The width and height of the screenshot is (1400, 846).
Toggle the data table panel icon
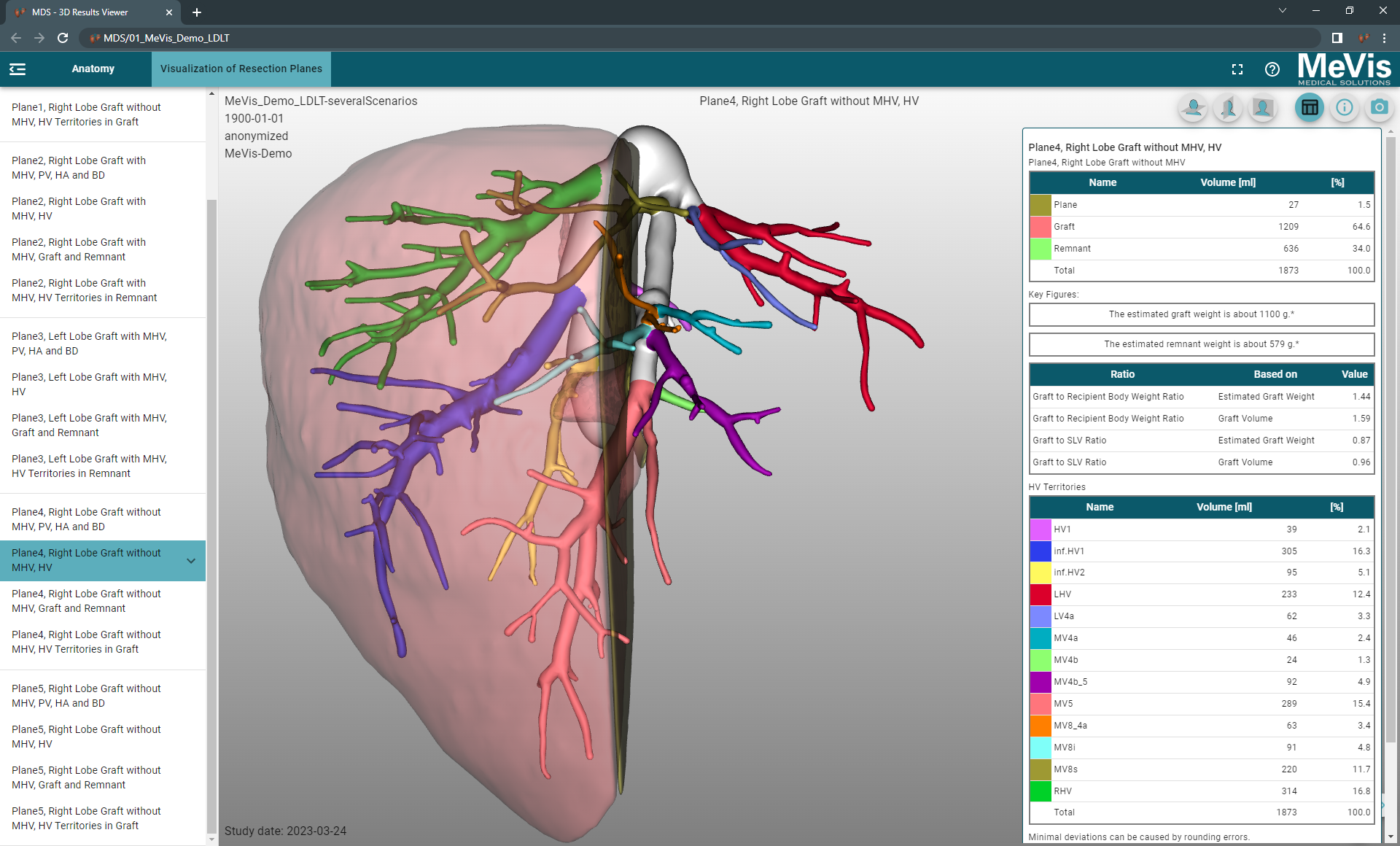1310,108
